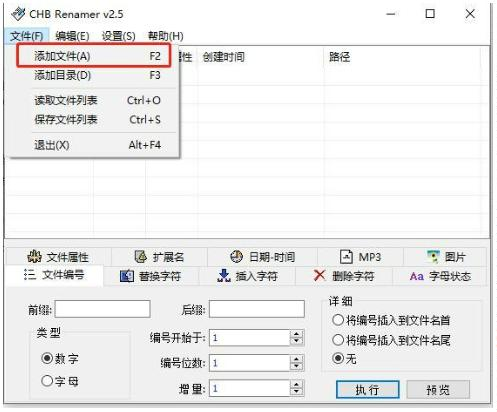Click the 文件编号 list icon

pos(30,275)
